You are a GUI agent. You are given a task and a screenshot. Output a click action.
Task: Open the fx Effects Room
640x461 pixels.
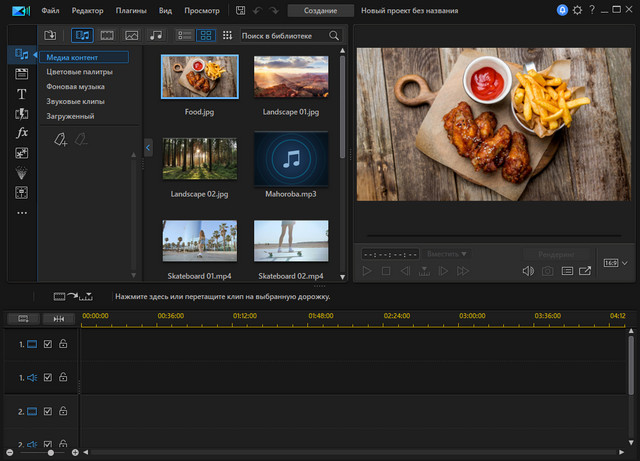[x=21, y=132]
